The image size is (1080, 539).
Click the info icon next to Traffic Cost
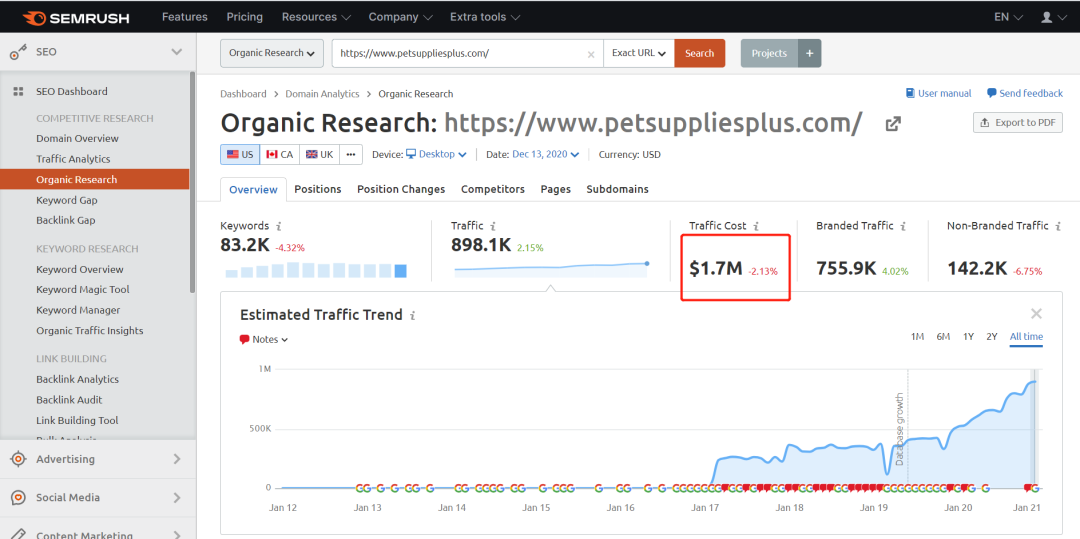pos(756,226)
